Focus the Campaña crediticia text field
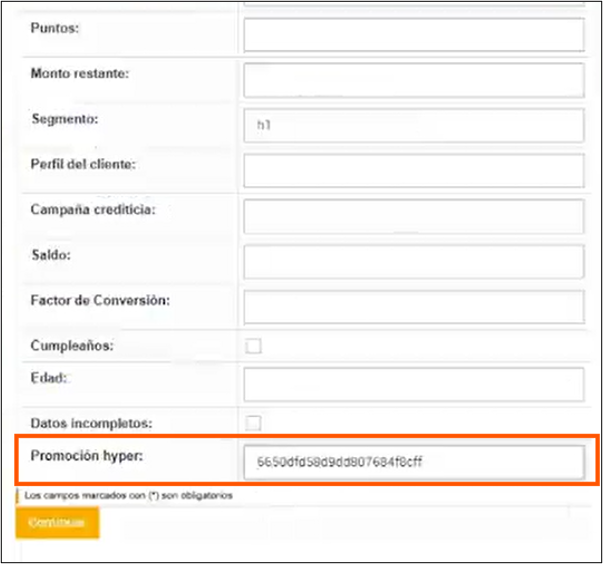603x565 pixels. (413, 216)
